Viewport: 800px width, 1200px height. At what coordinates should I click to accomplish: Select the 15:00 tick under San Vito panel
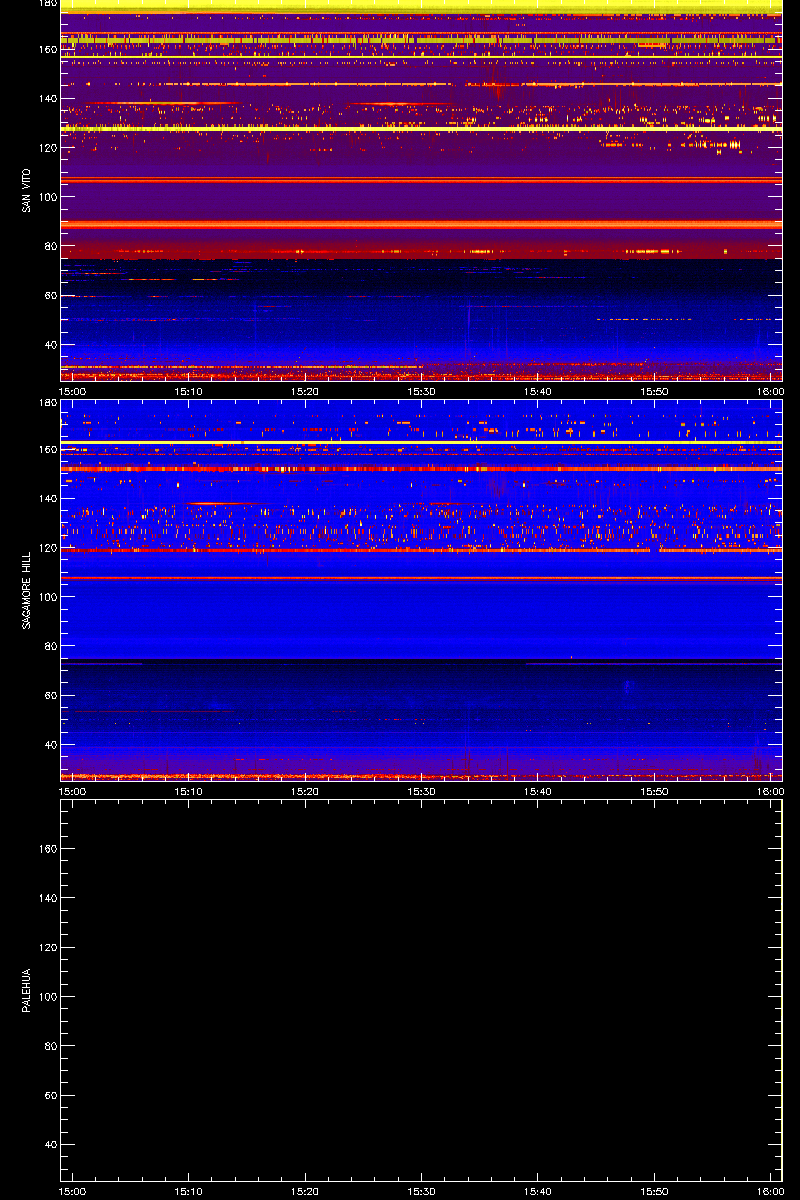(73, 392)
